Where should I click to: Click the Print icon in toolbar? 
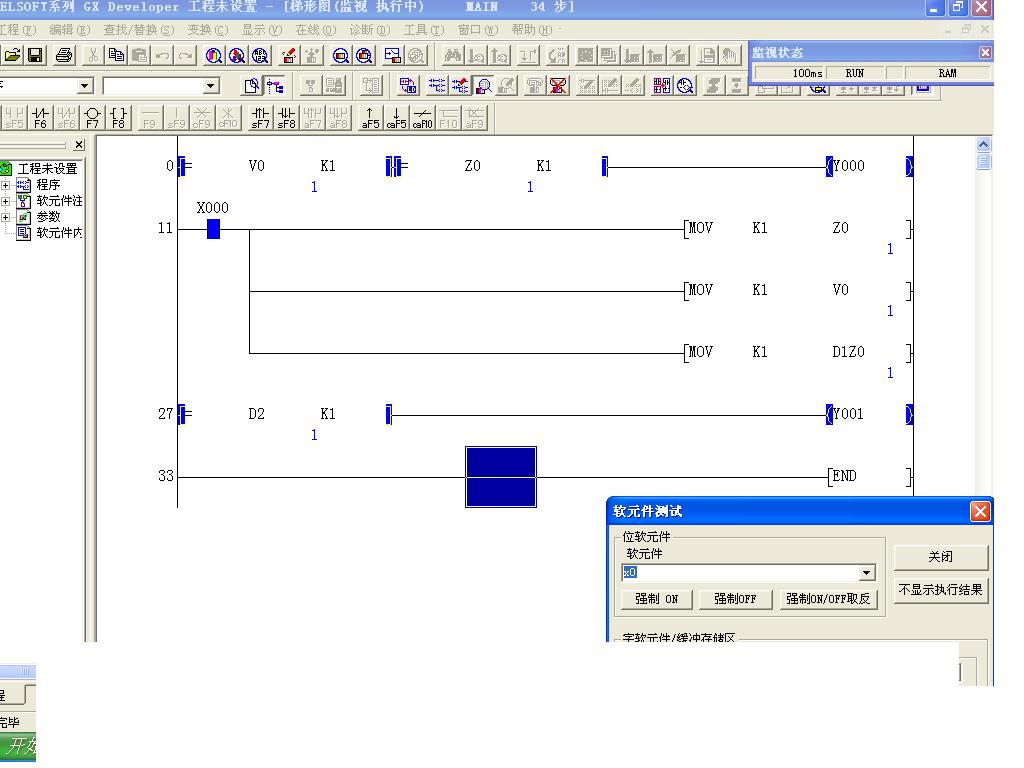(x=64, y=56)
